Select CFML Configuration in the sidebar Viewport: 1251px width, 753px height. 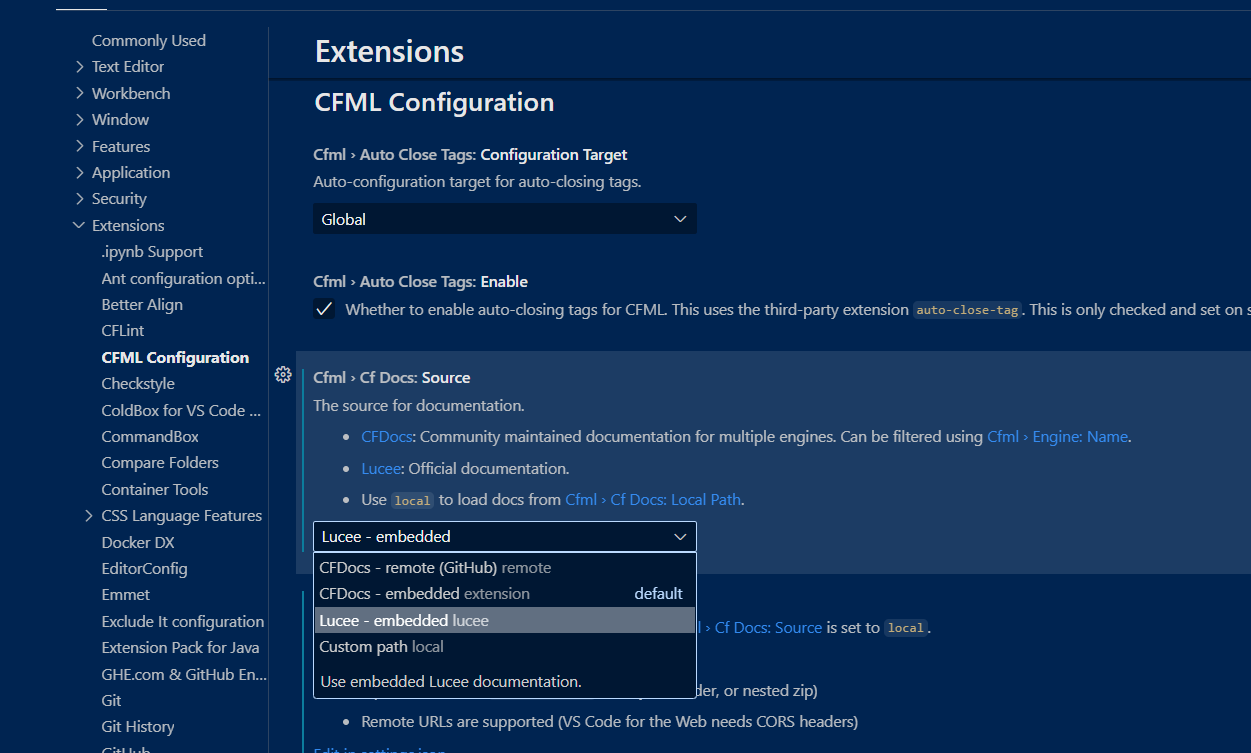click(175, 357)
